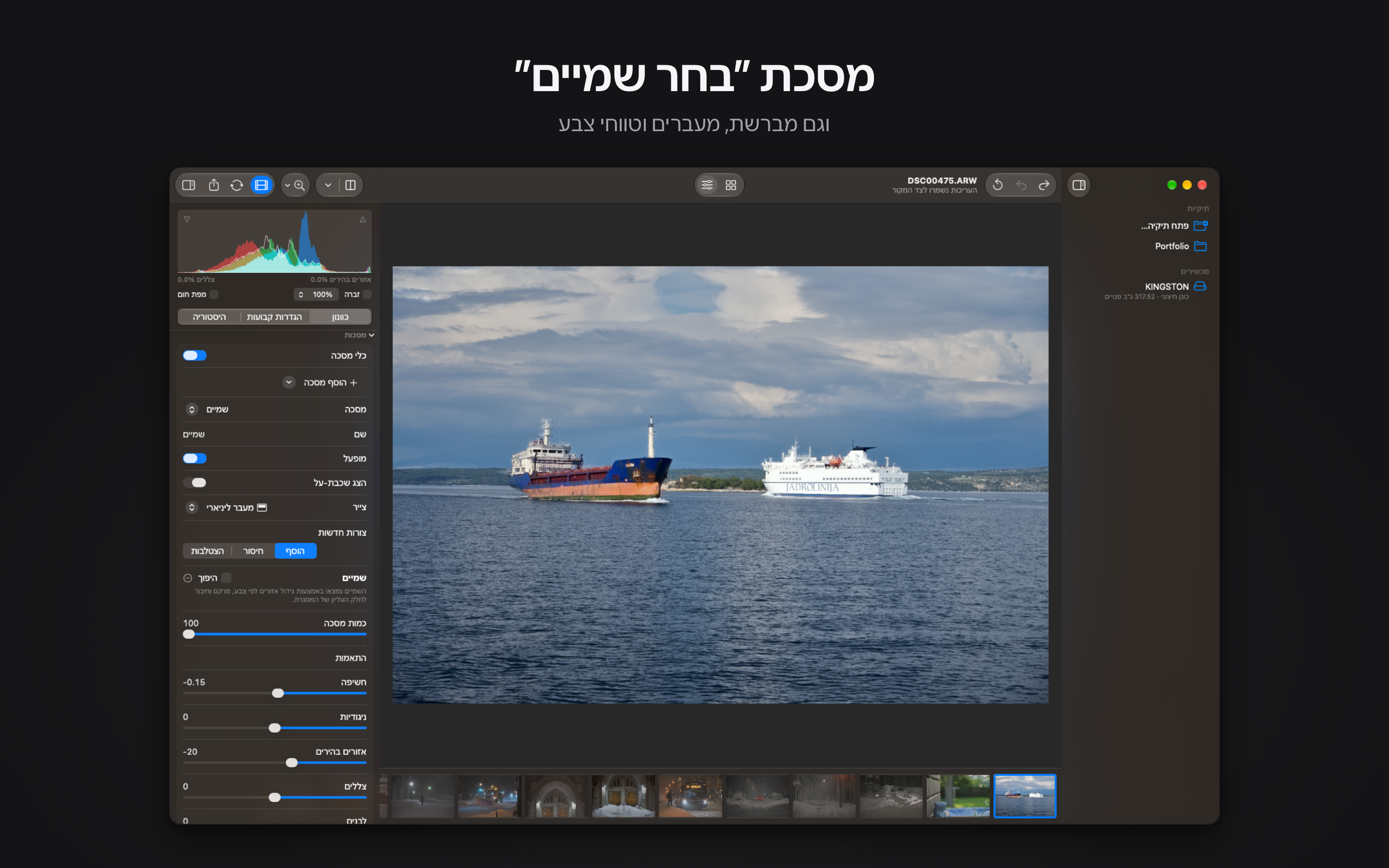Click the zoom magnifier icon
This screenshot has width=1389, height=868.
click(300, 185)
